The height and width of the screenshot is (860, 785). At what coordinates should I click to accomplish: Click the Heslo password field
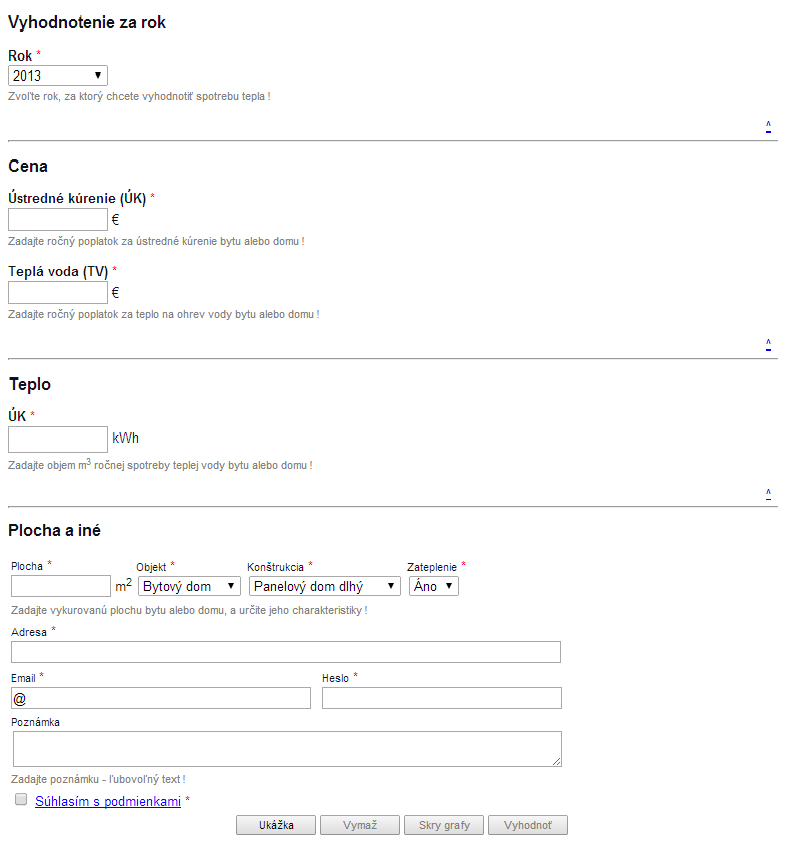tap(442, 698)
